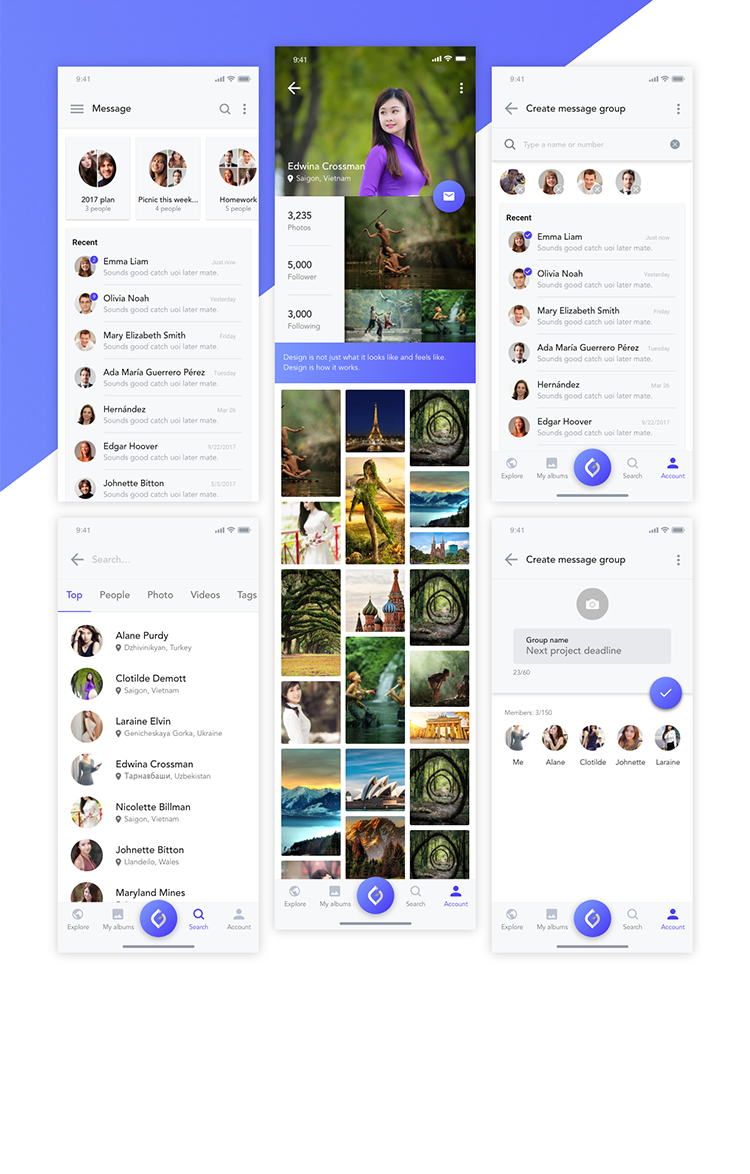Tap the search magnifier in the Message header
750x1174 pixels.
[225, 109]
